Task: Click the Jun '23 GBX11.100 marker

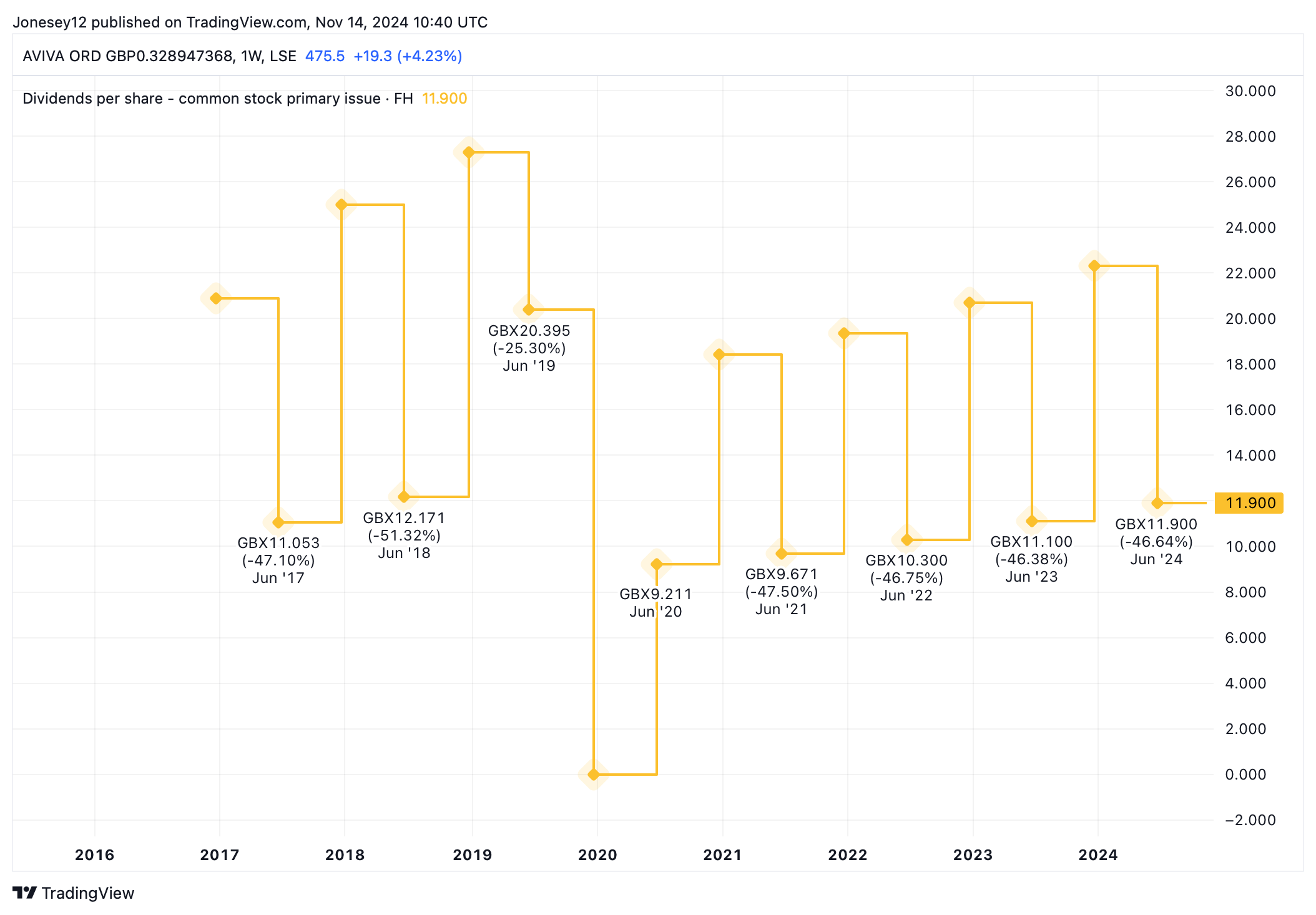Action: coord(1032,521)
